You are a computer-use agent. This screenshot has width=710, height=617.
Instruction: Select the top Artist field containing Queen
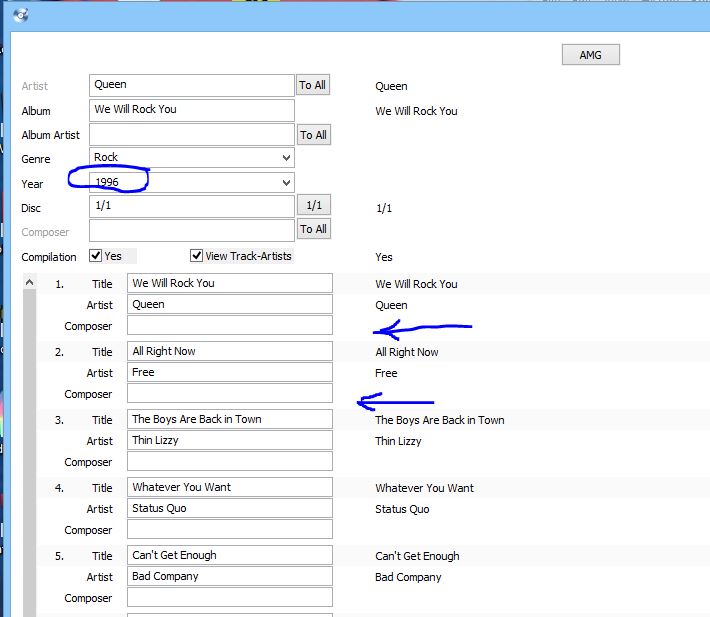(x=191, y=86)
